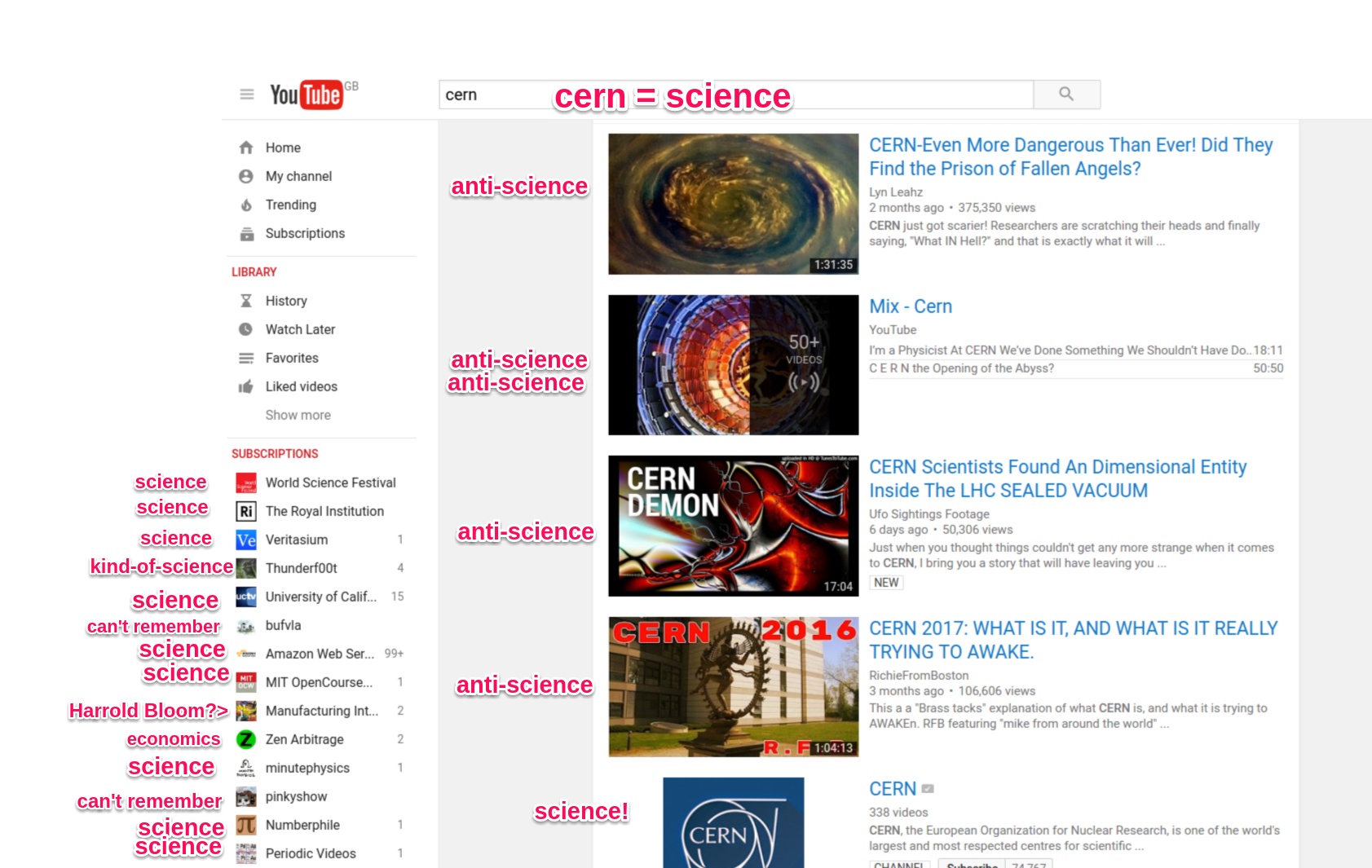Open 'CERN-Even More Dangerous Than Ever' title
The image size is (1372, 868).
pos(1070,156)
